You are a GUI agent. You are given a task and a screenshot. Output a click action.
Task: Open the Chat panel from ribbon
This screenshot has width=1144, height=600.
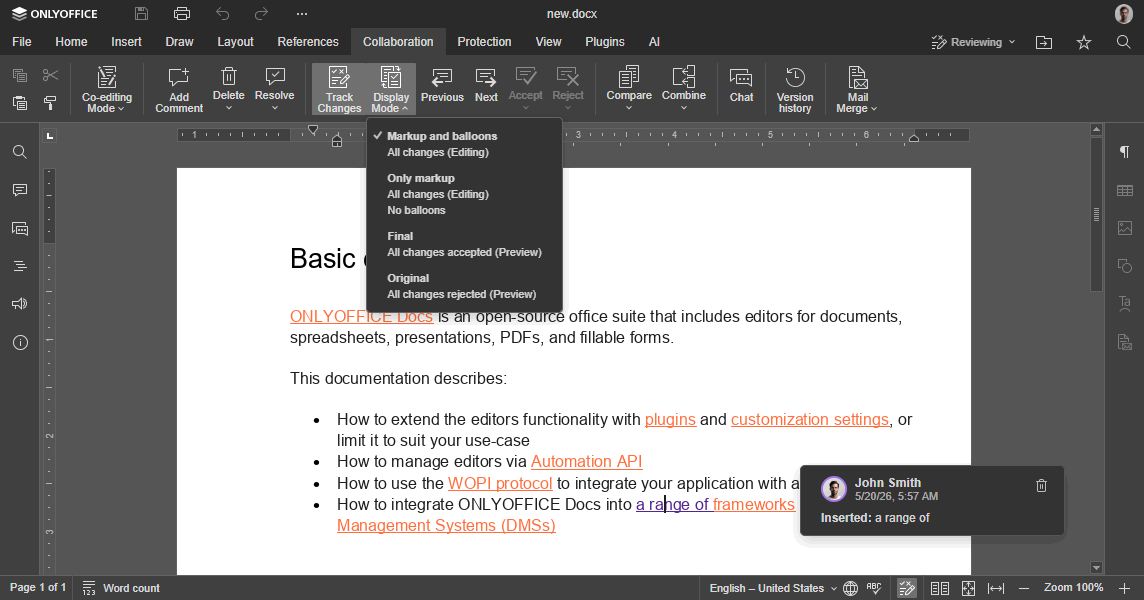pyautogui.click(x=741, y=86)
